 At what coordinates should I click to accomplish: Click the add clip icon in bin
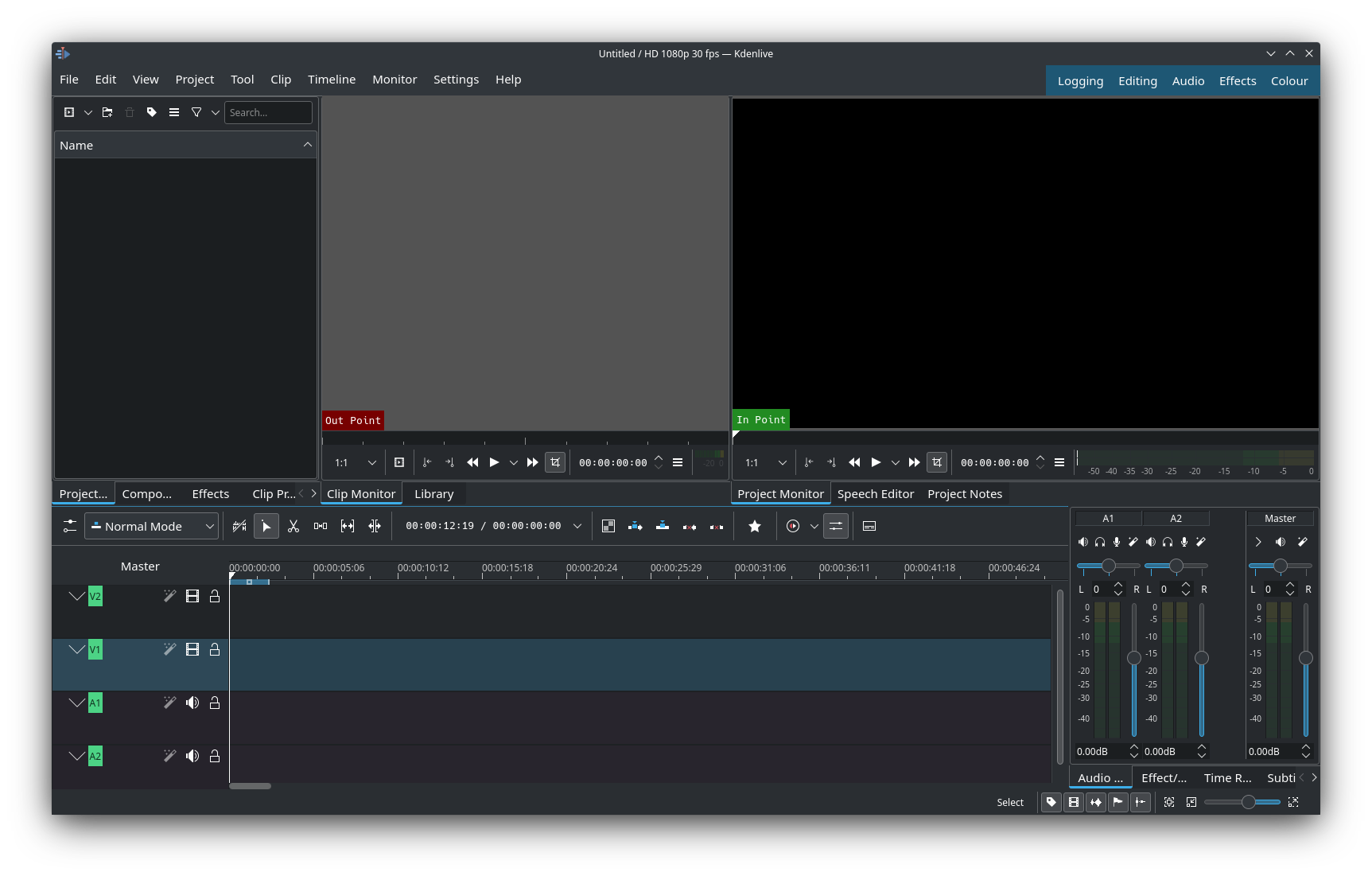[x=69, y=112]
